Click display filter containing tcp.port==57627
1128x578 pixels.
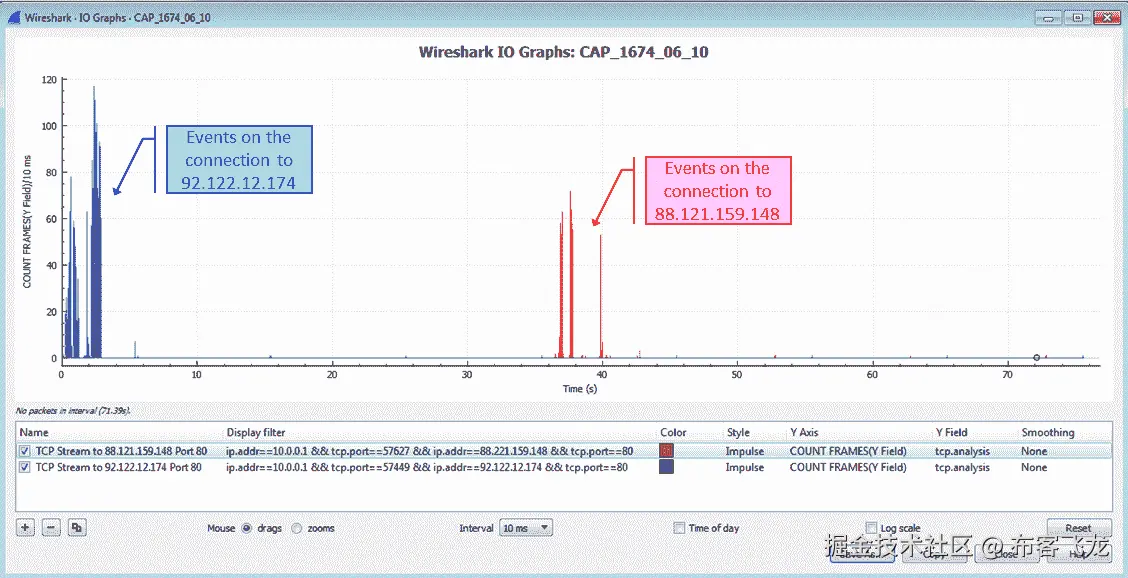point(429,451)
